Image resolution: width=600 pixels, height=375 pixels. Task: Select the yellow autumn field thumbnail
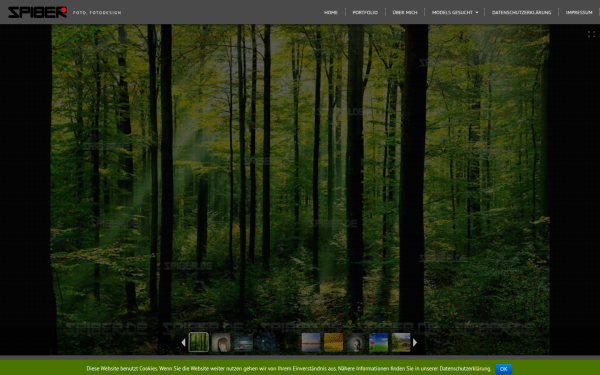click(x=334, y=342)
